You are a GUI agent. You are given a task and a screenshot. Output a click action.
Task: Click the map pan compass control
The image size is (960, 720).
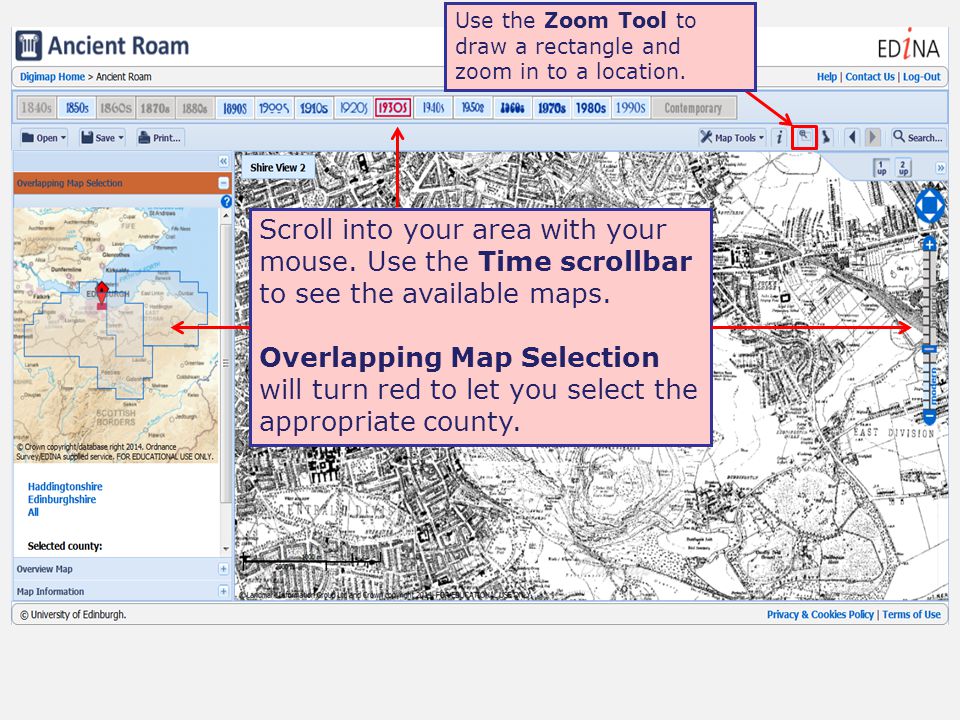929,206
